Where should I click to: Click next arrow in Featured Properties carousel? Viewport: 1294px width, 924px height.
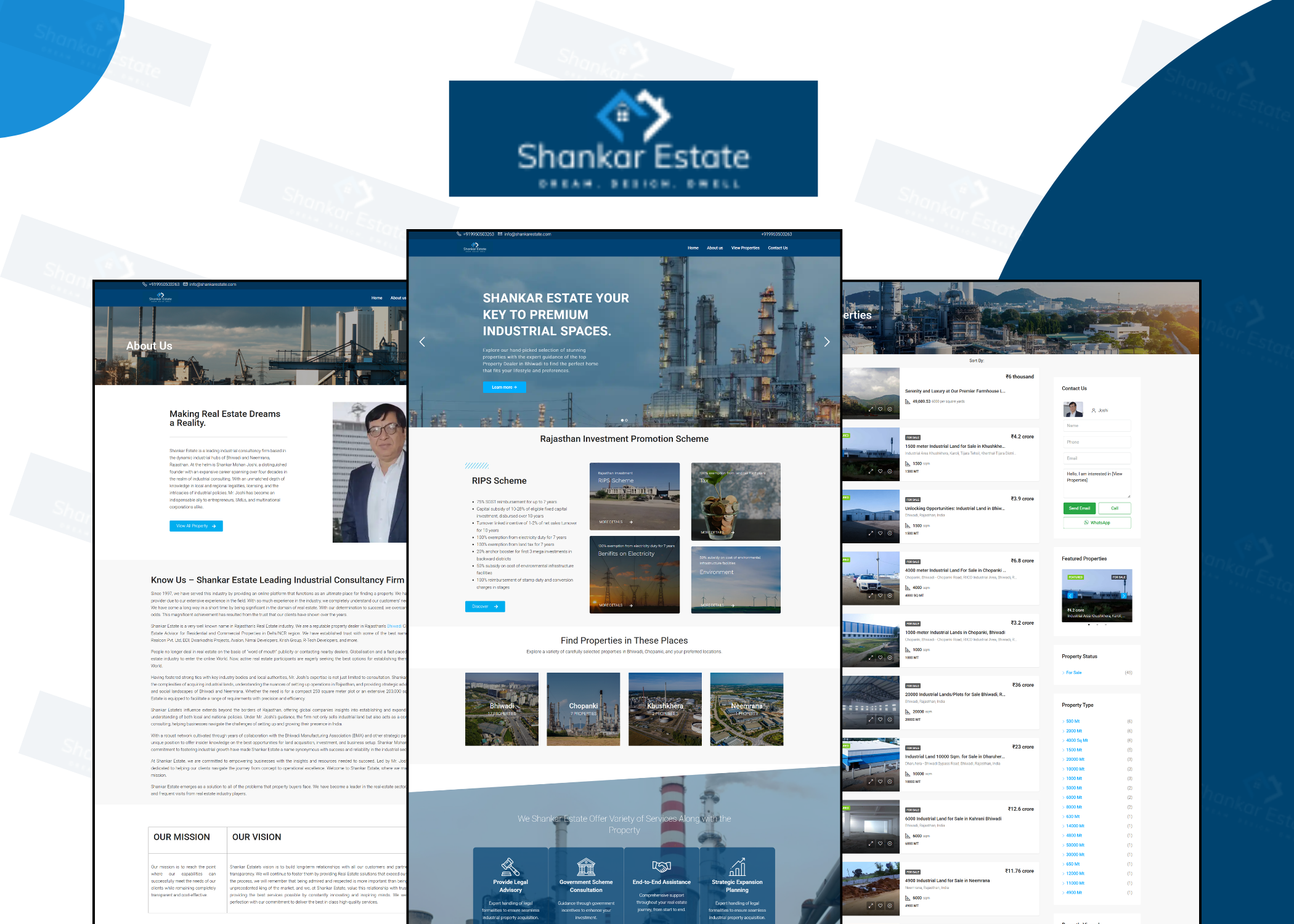pos(1123,596)
